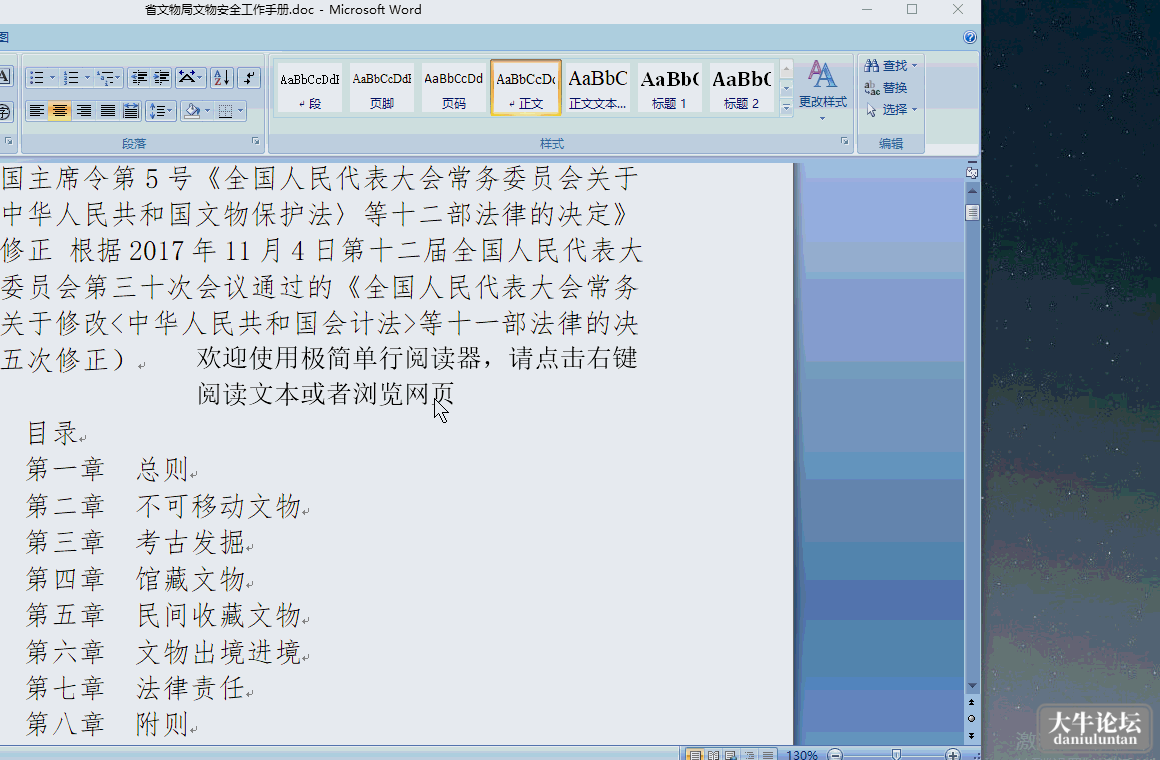Screen dimensions: 1160x760
Task: Click the show paragraph marks icon
Action: [249, 78]
